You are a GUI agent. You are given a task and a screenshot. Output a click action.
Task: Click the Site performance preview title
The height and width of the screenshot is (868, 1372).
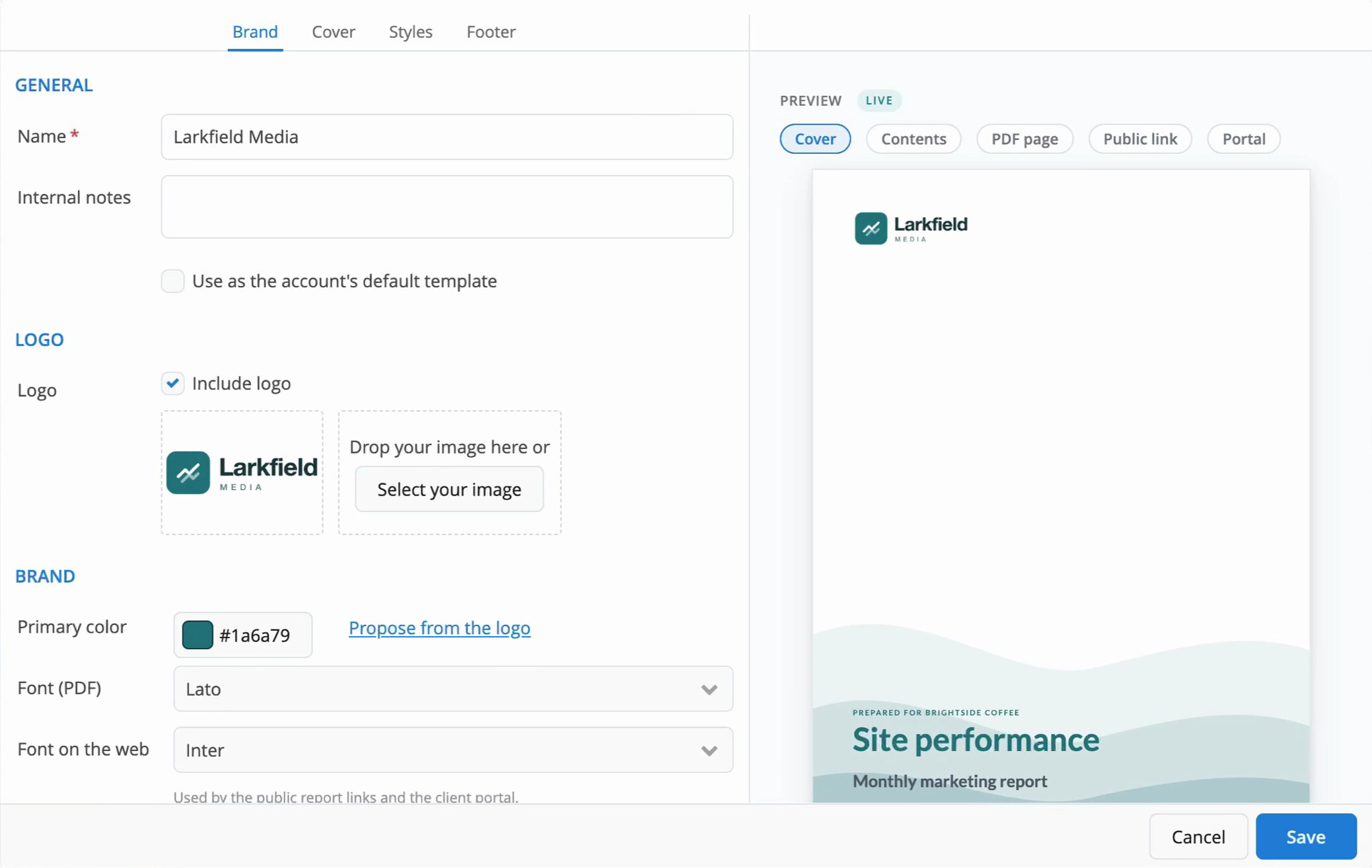(x=976, y=740)
